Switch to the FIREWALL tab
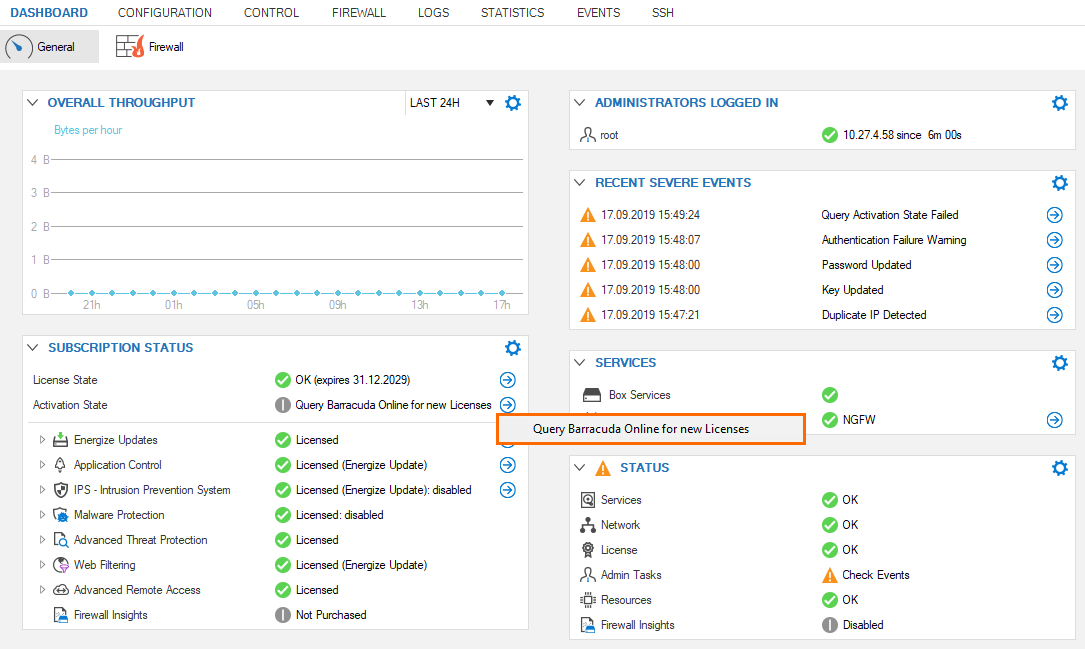Screen dimensions: 1085x649 pyautogui.click(x=358, y=13)
